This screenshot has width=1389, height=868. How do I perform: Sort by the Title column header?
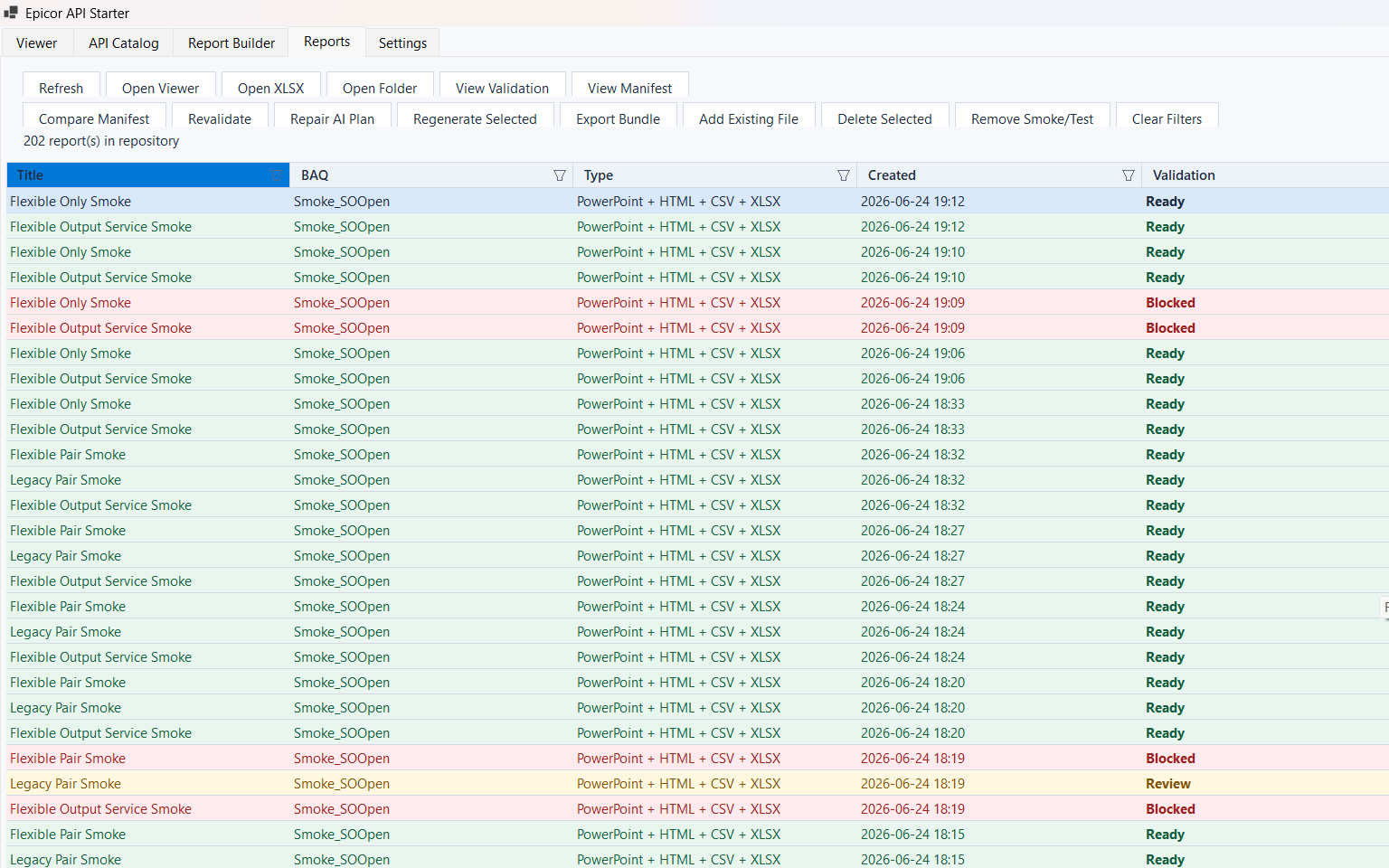point(148,175)
